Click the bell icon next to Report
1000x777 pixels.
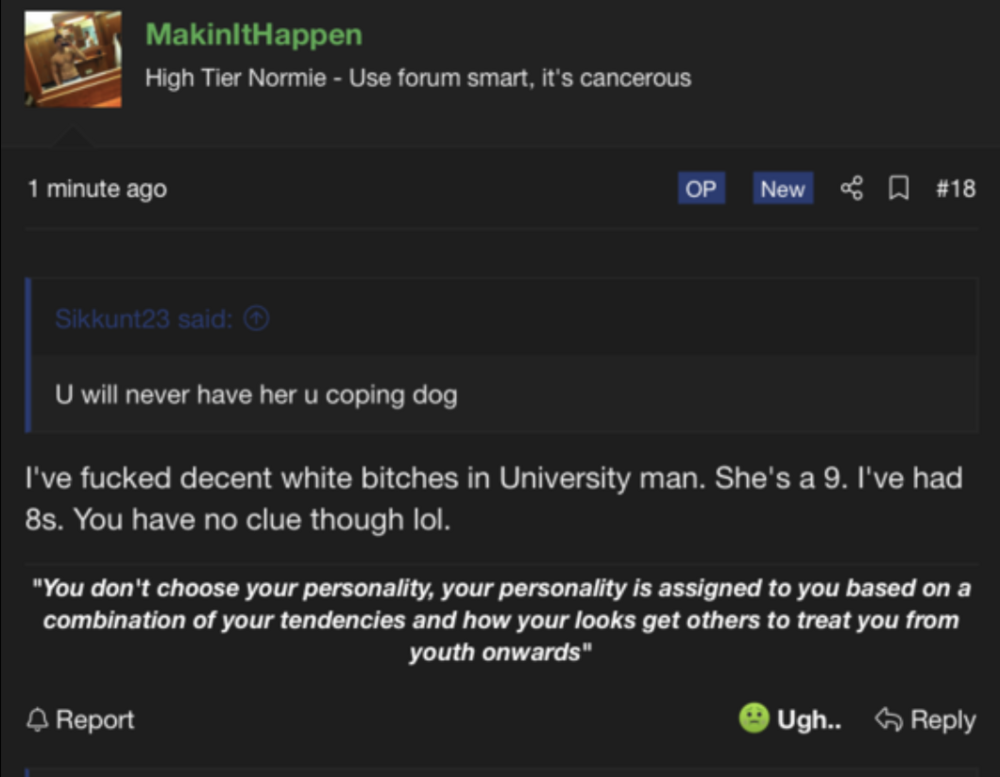[x=38, y=720]
